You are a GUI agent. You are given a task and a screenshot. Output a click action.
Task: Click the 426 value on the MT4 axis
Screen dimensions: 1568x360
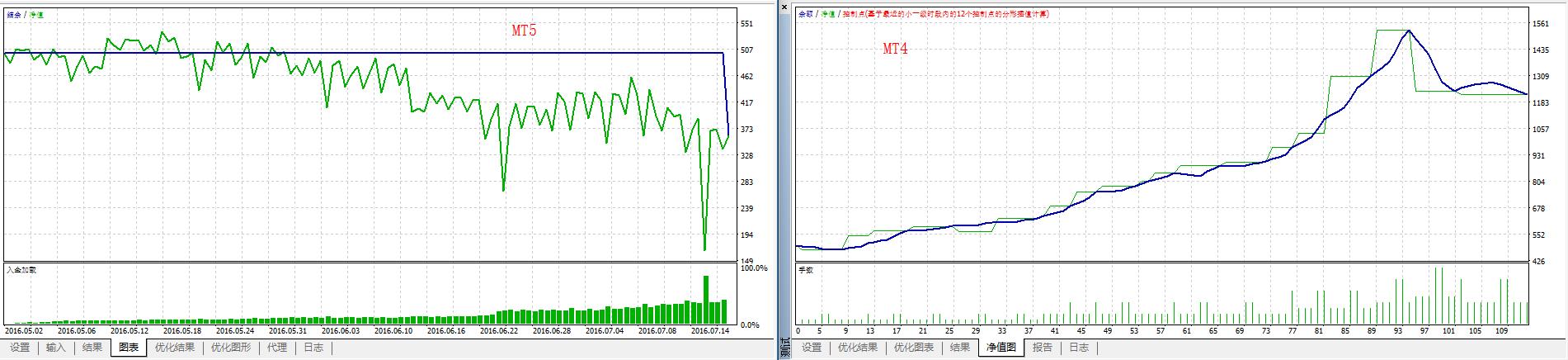[1539, 262]
